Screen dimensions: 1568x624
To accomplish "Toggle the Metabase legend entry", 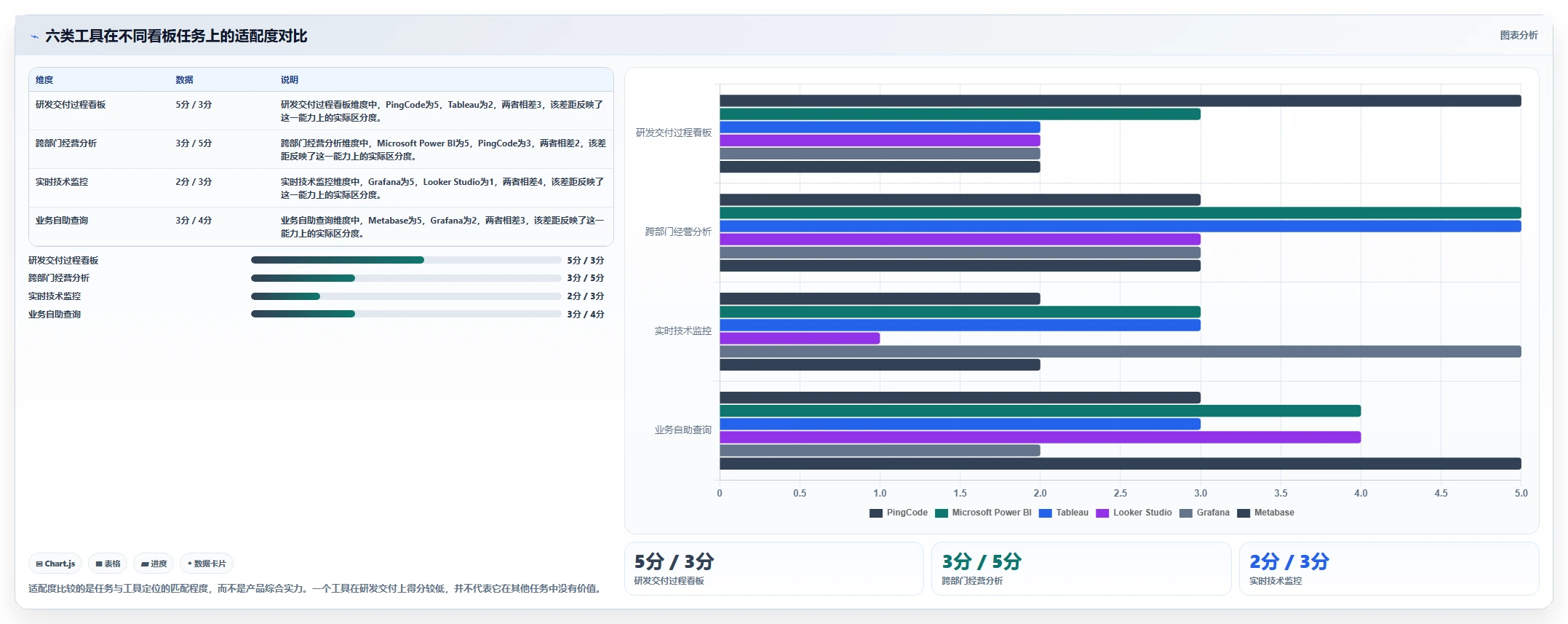I will click(x=1265, y=513).
